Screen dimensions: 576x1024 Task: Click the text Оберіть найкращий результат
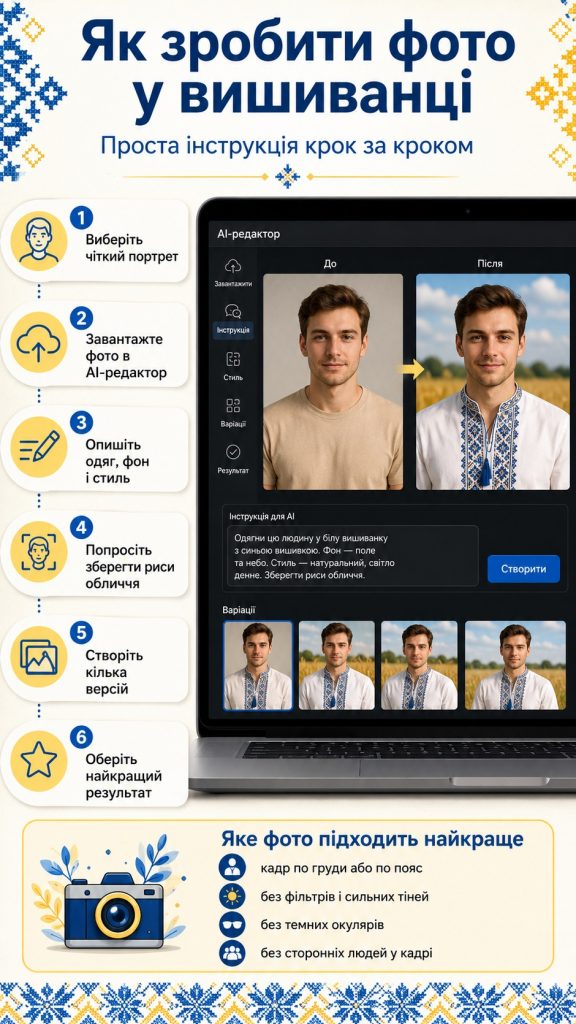[123, 776]
